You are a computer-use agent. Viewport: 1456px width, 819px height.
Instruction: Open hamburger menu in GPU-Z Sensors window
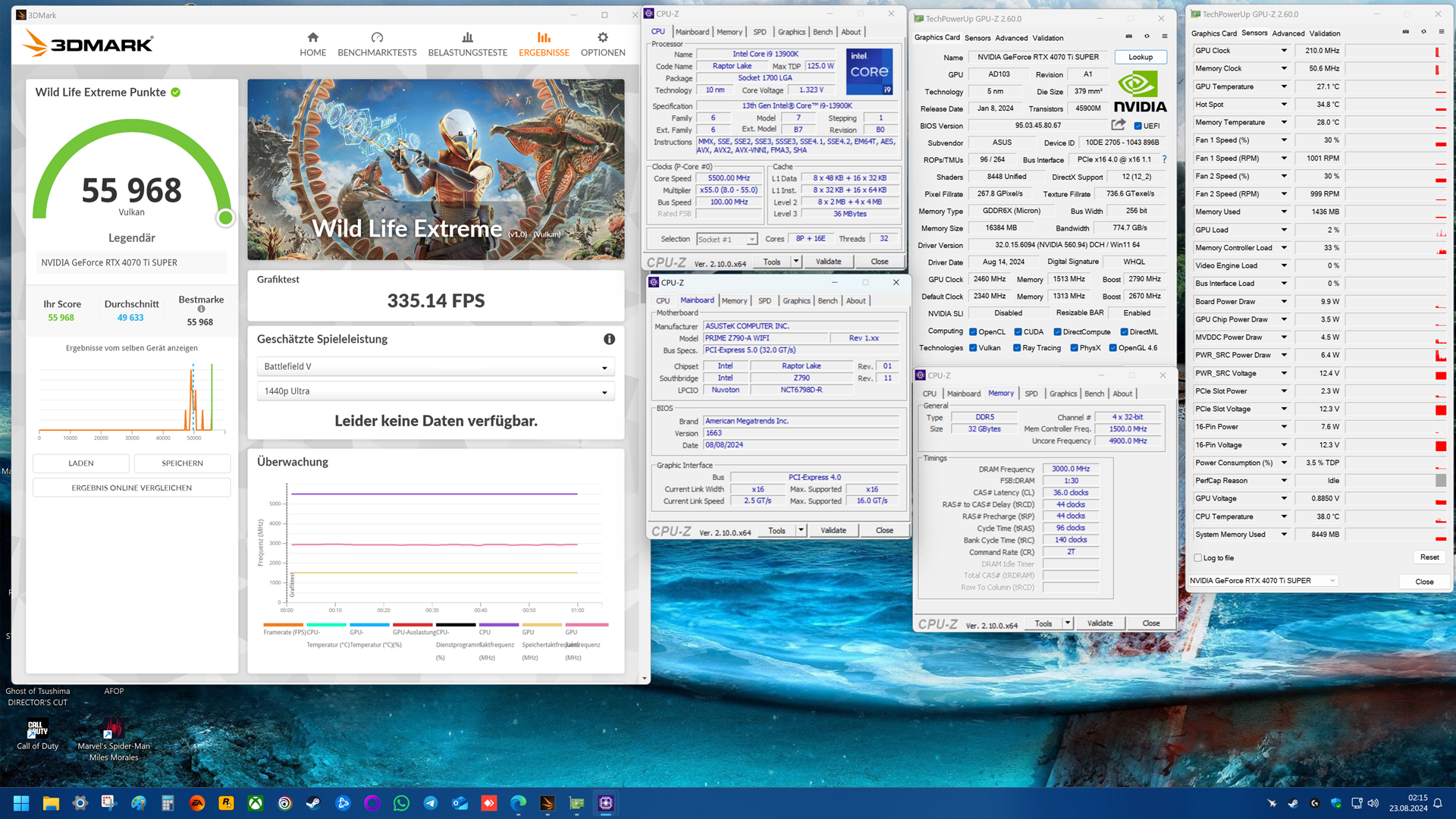click(1442, 32)
